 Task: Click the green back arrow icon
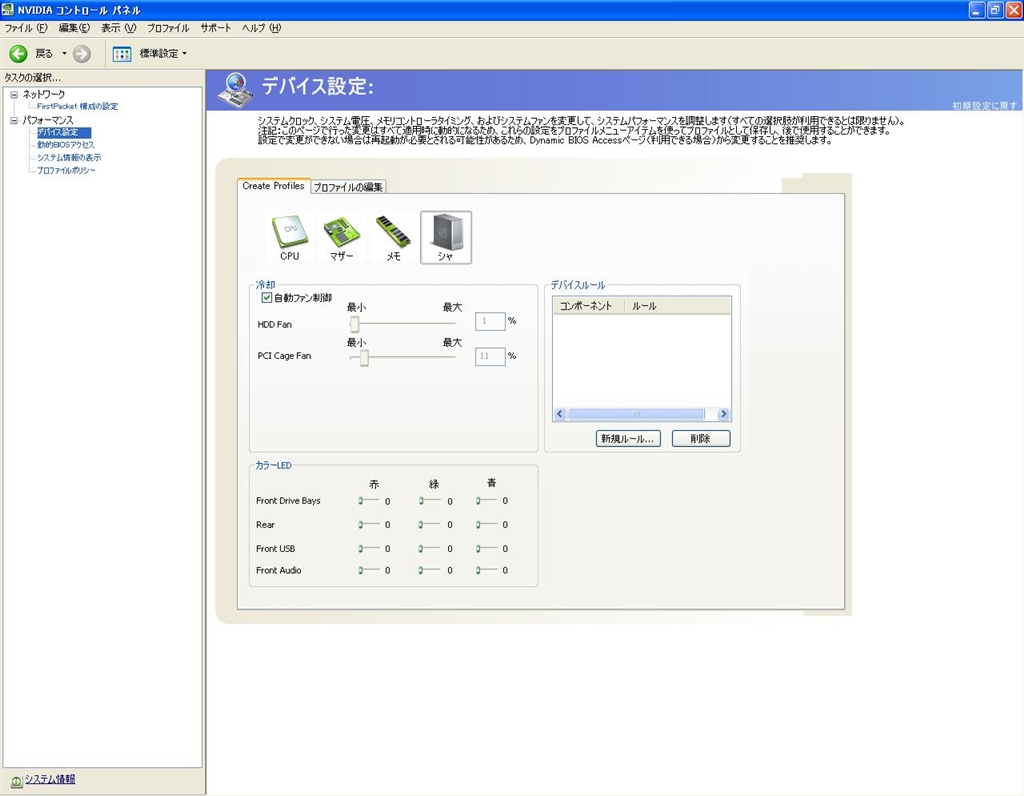(x=18, y=54)
